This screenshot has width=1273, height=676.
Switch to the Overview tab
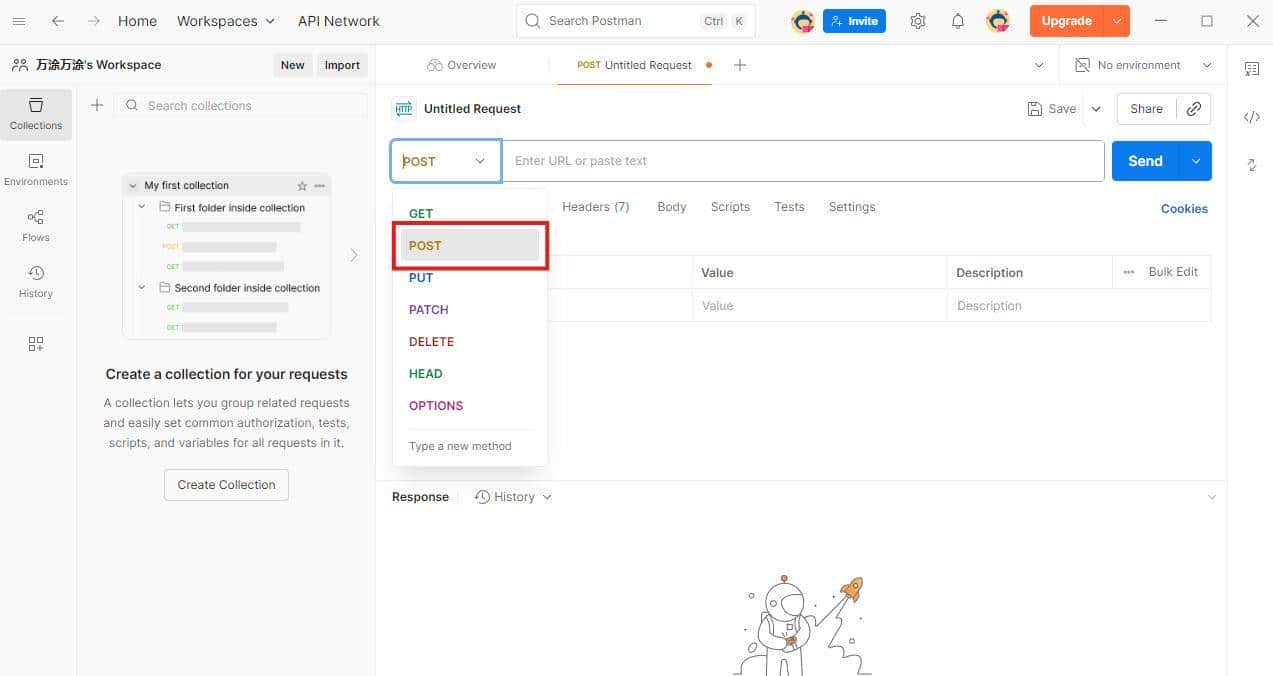coord(462,64)
